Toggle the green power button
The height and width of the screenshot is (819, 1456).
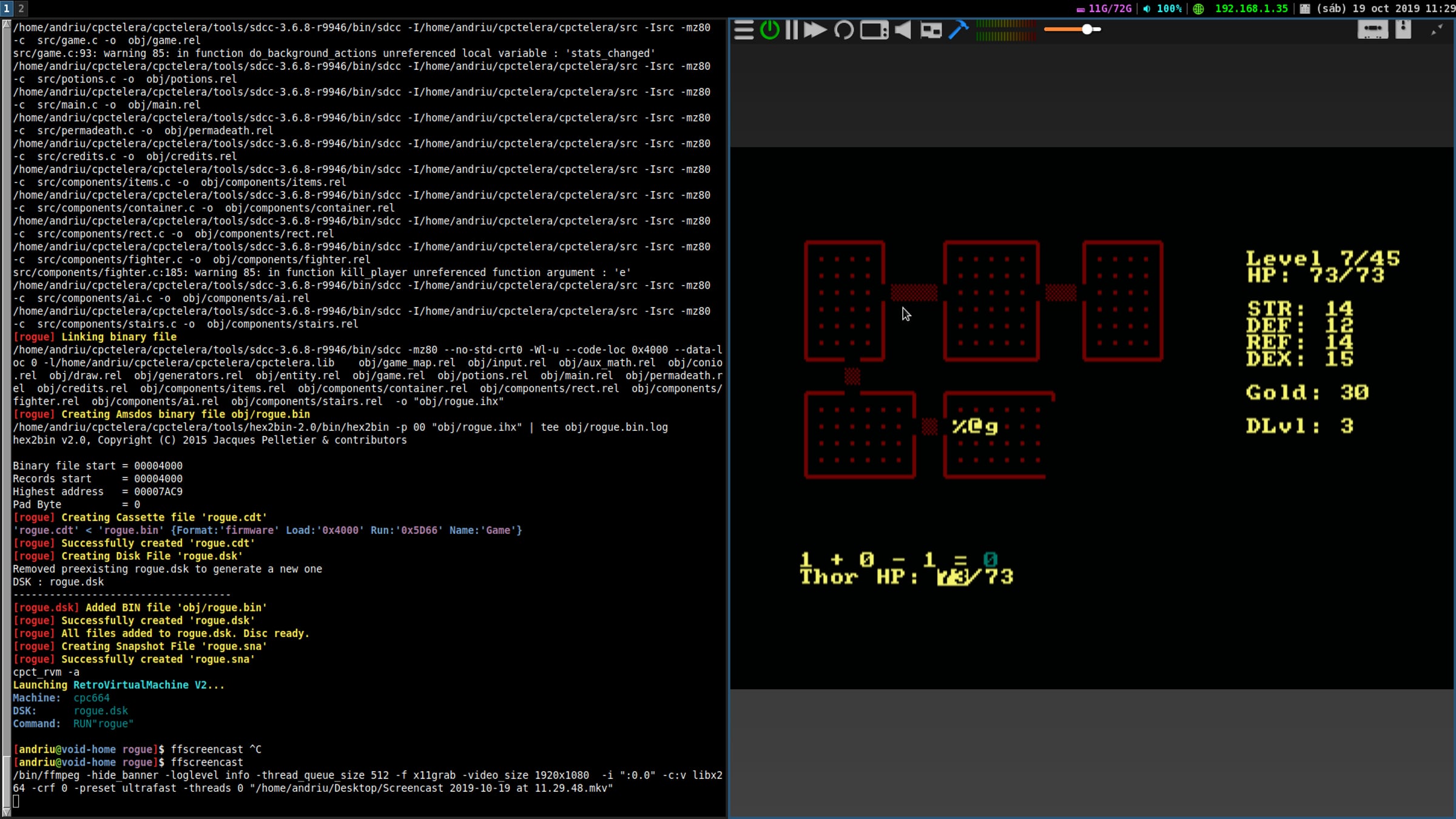click(770, 30)
